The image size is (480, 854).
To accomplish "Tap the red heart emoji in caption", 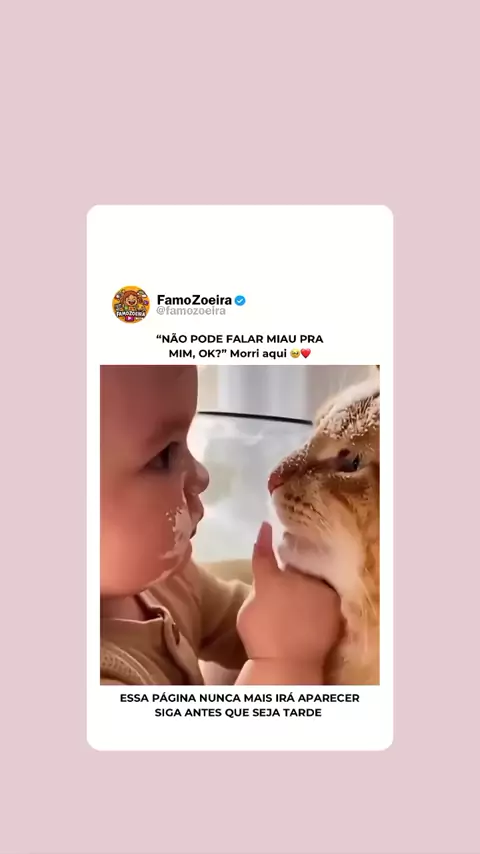I will point(306,353).
